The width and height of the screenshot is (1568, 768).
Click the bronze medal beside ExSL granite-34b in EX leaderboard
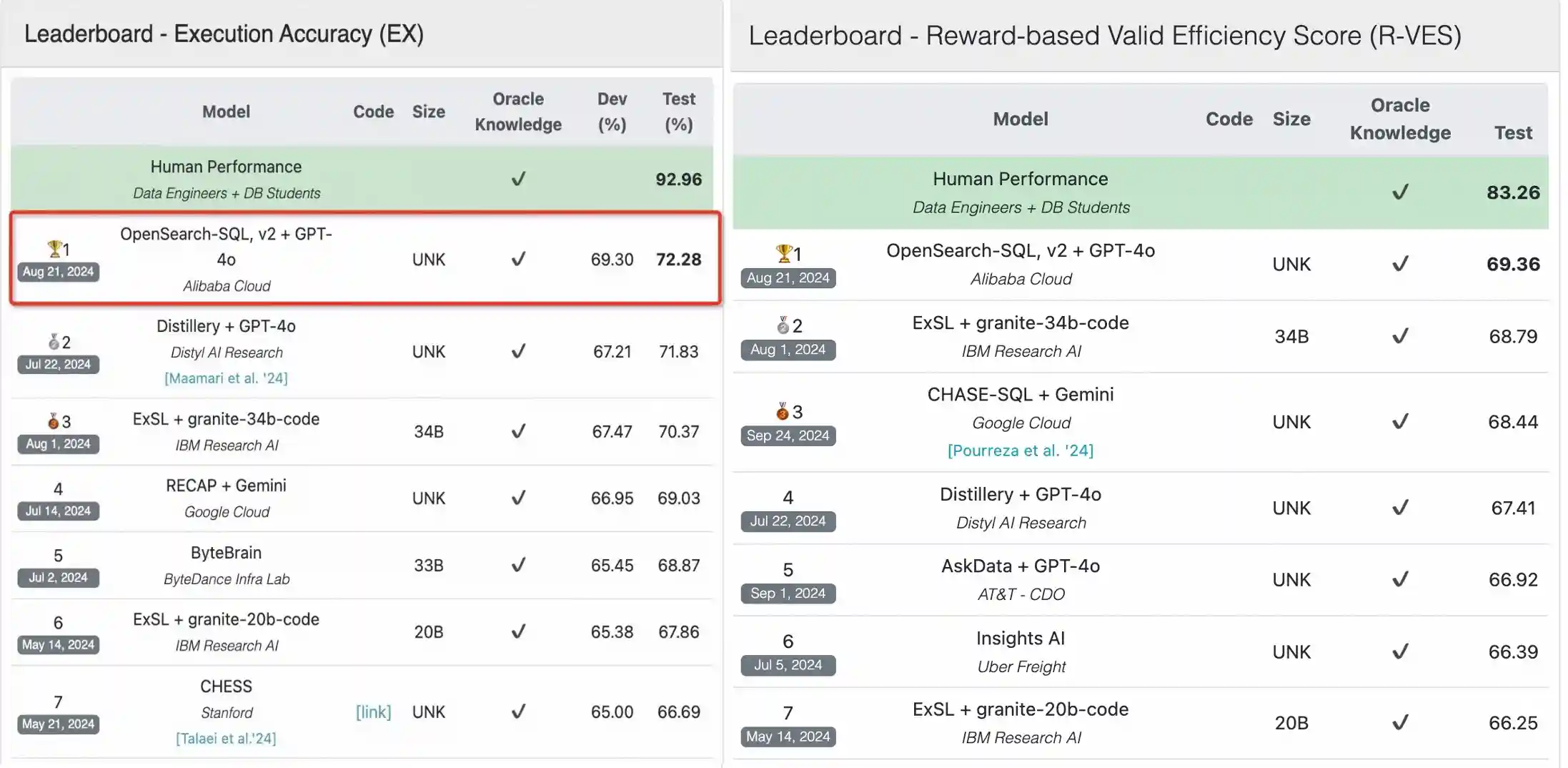53,421
